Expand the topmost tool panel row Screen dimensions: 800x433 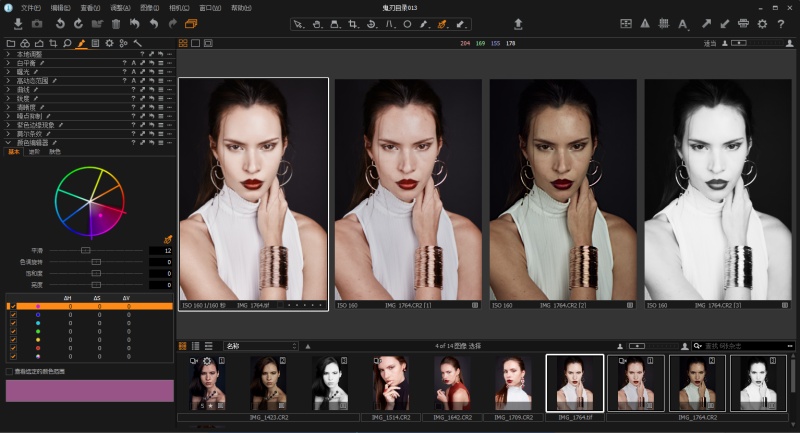pos(8,54)
